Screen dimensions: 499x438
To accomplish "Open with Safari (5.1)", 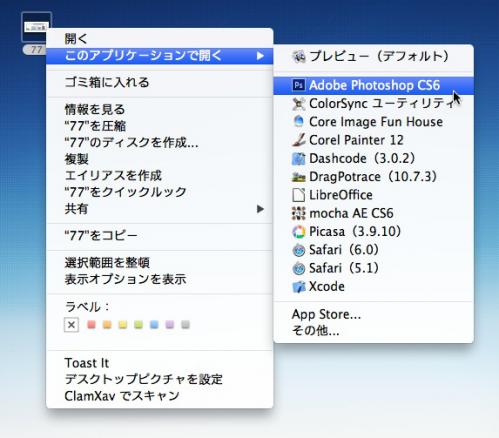I will tap(373, 268).
